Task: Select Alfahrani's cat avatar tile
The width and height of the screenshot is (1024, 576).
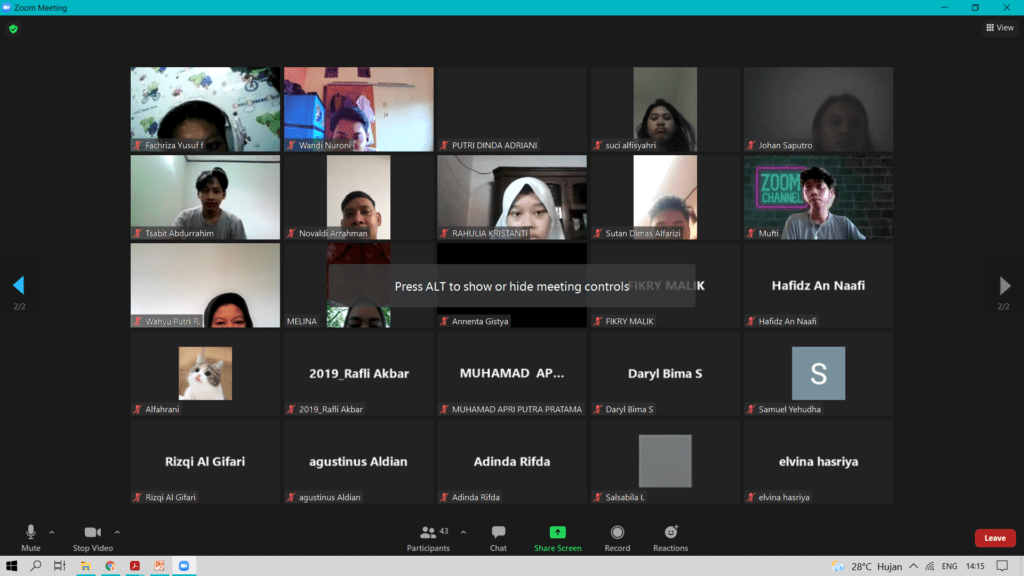Action: pyautogui.click(x=205, y=374)
